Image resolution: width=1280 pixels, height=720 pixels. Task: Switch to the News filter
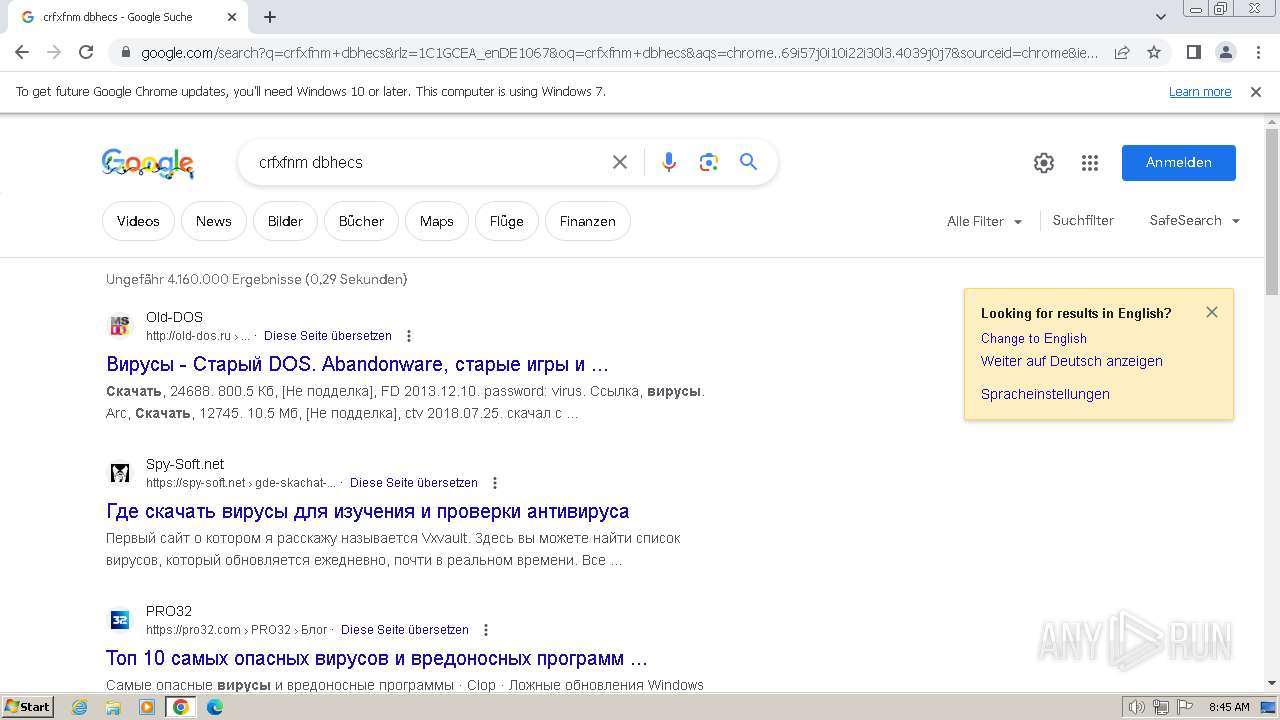click(x=214, y=221)
